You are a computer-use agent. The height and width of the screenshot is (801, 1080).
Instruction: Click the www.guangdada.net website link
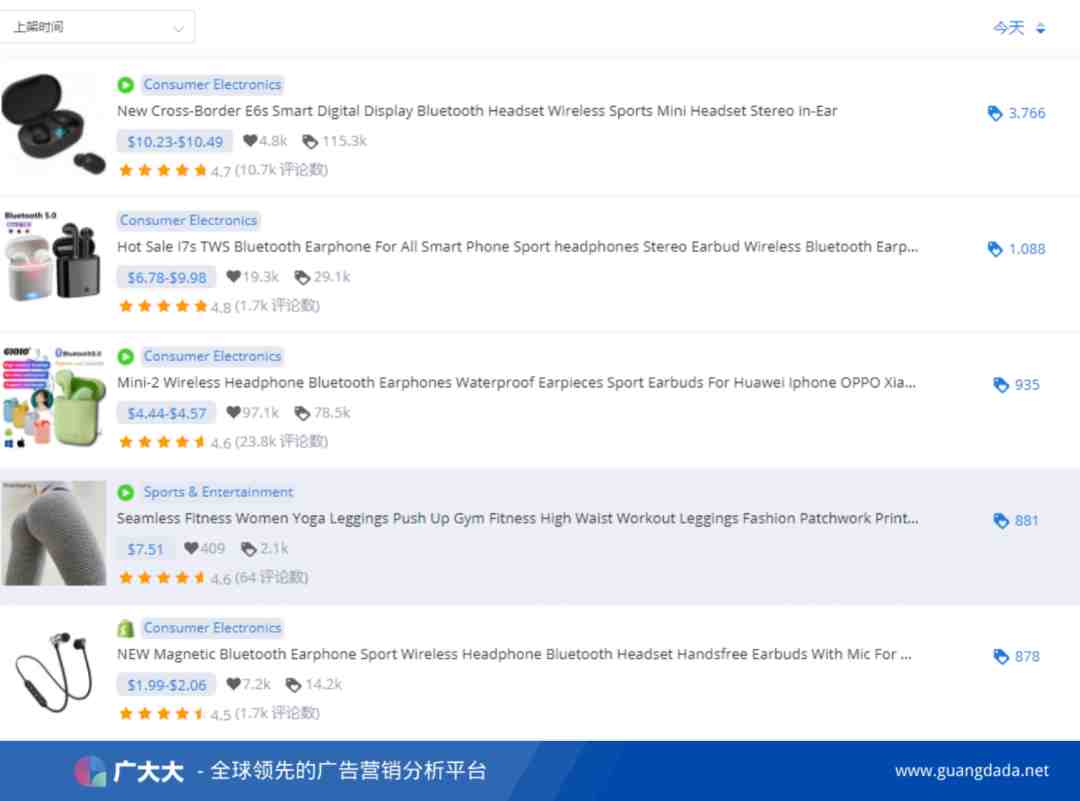pyautogui.click(x=971, y=771)
